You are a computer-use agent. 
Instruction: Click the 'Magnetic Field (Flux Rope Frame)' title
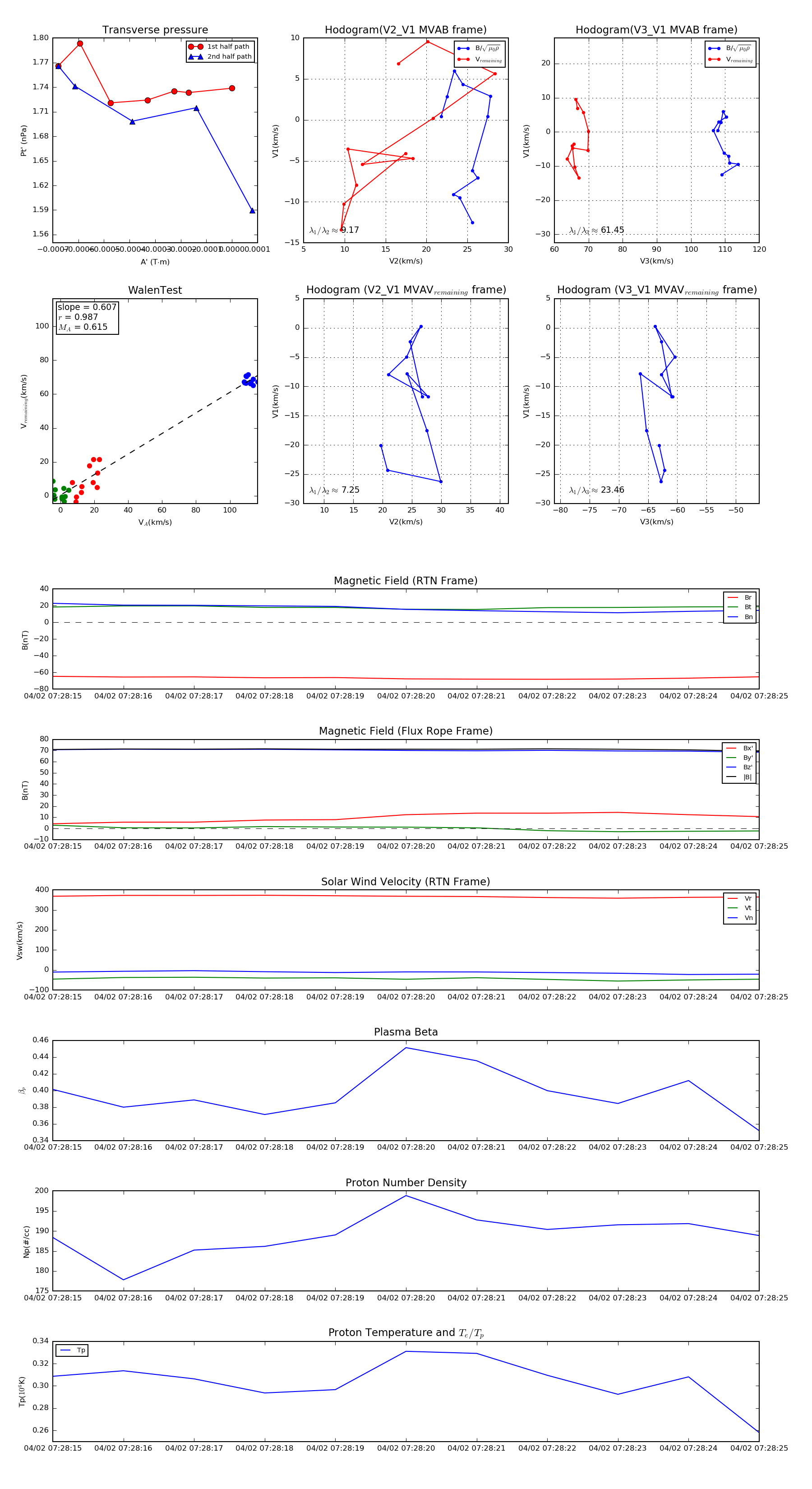pos(406,731)
